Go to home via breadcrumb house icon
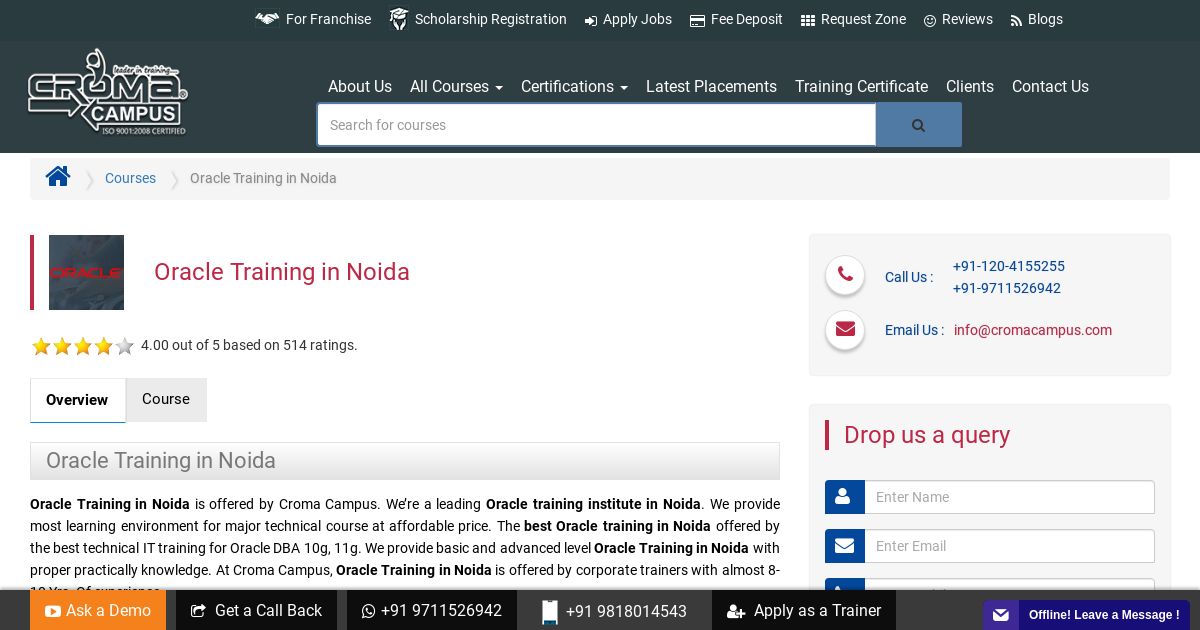1200x630 pixels. click(x=58, y=177)
